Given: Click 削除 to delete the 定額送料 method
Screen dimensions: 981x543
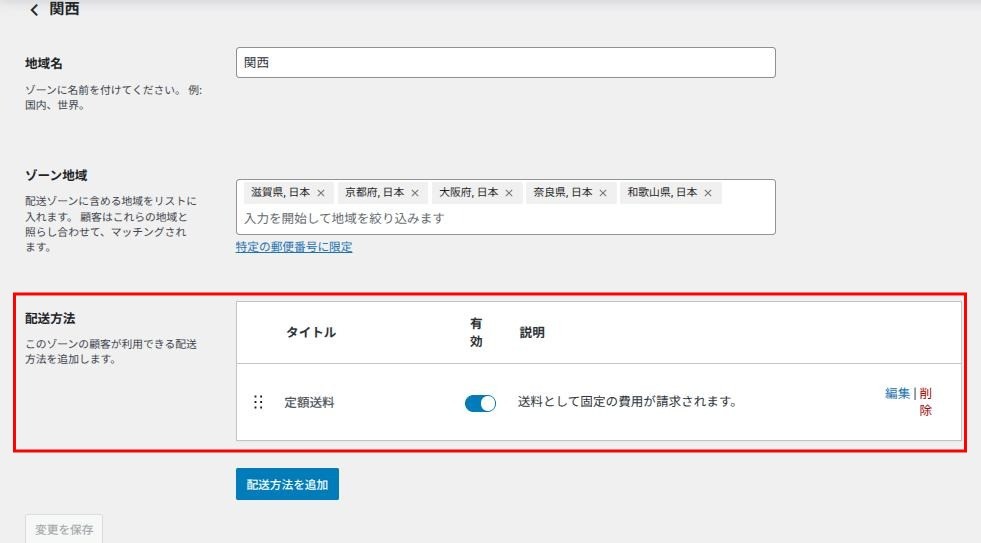Looking at the screenshot, I should click(x=925, y=401).
